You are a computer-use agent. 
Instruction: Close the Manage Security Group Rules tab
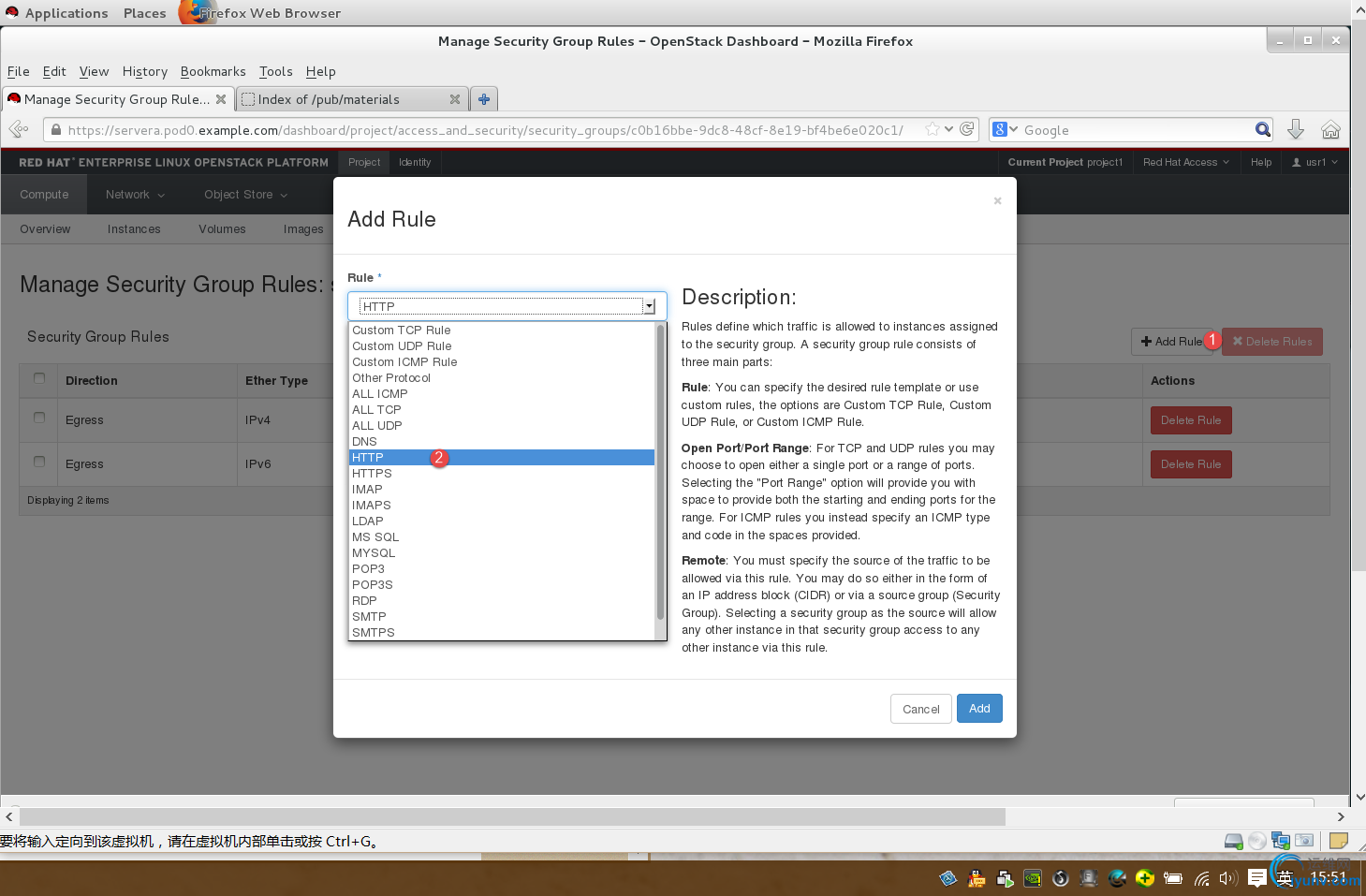[221, 99]
